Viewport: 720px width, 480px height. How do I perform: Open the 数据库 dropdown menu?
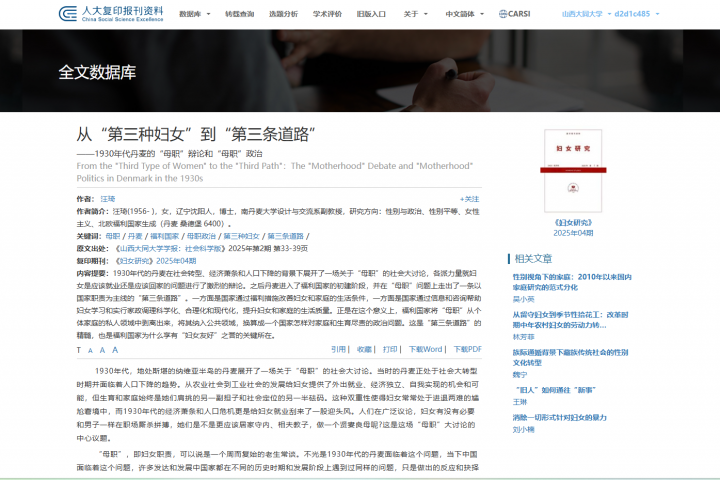(192, 14)
